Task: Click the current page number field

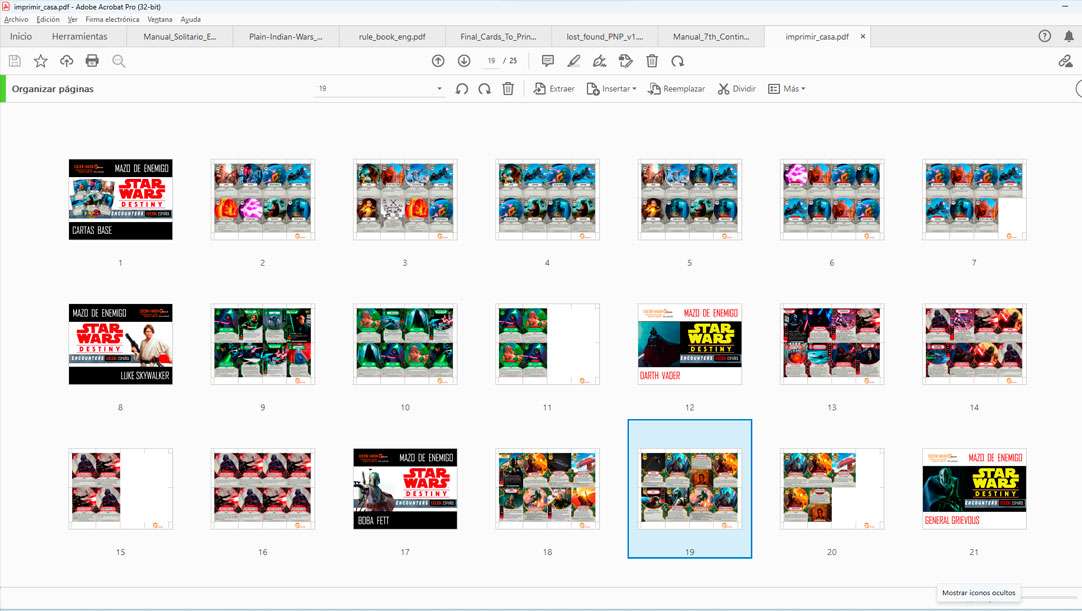Action: (x=491, y=61)
